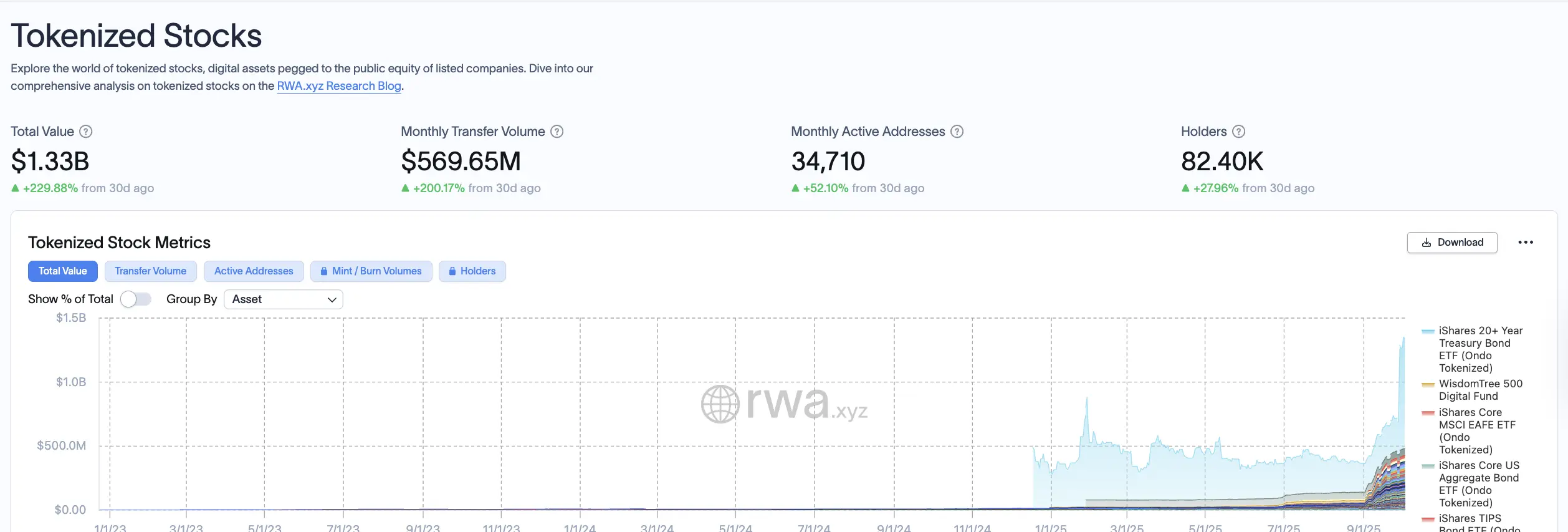Click the WisdomTree 500 Digital Fund legend label
The image size is (1568, 532).
[x=1481, y=390]
